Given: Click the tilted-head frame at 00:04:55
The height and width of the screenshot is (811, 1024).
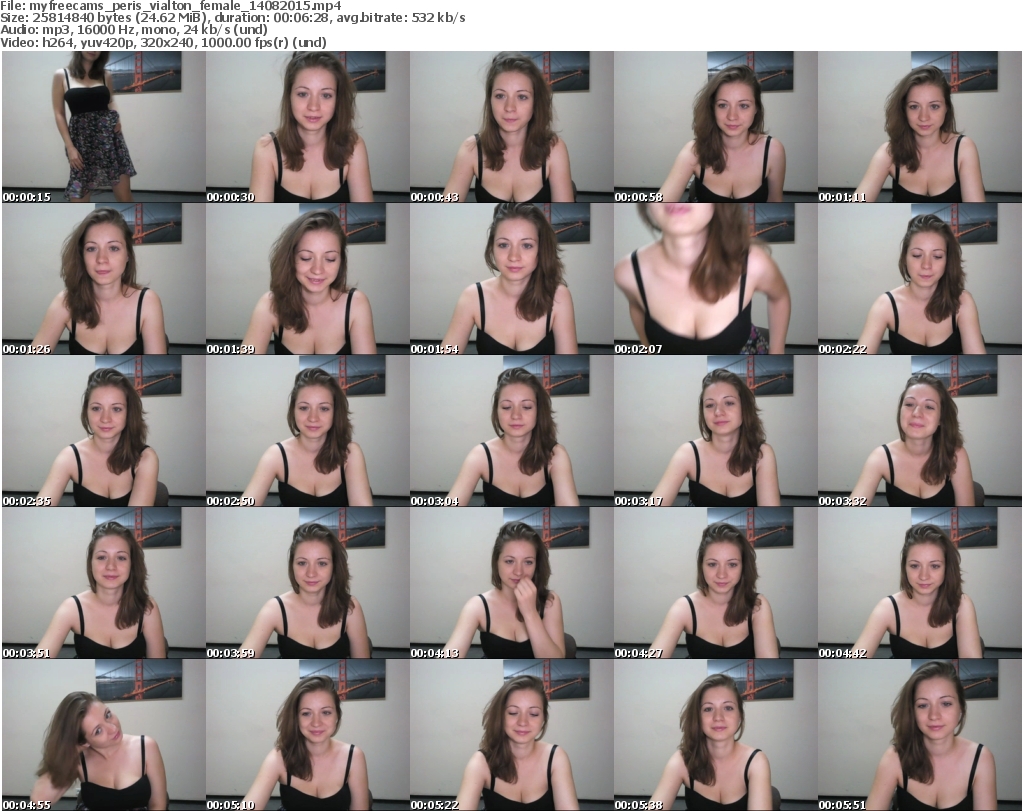Looking at the screenshot, I should point(104,735).
